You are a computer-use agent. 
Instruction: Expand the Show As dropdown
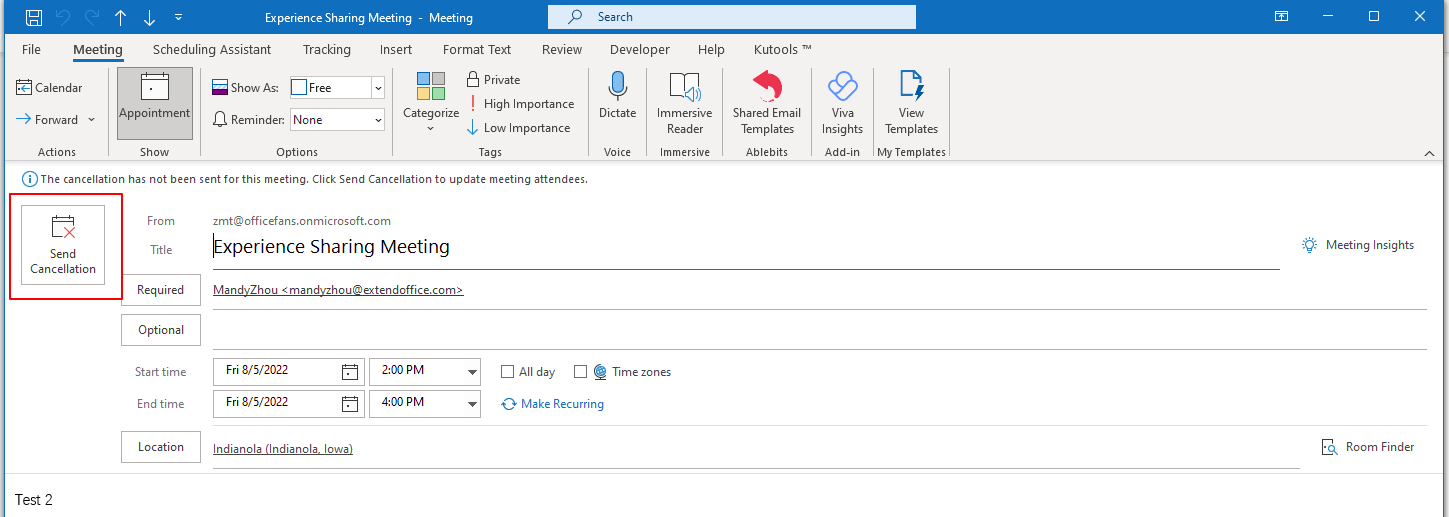pyautogui.click(x=378, y=88)
